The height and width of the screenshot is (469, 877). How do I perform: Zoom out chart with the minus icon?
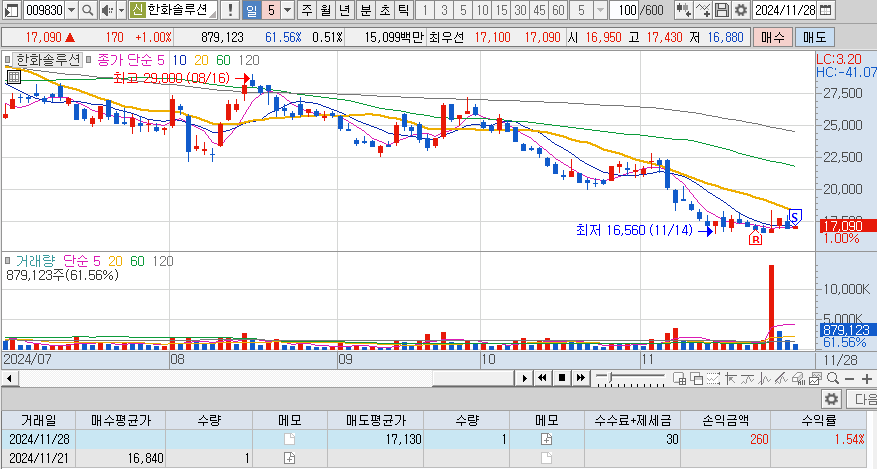(x=850, y=378)
